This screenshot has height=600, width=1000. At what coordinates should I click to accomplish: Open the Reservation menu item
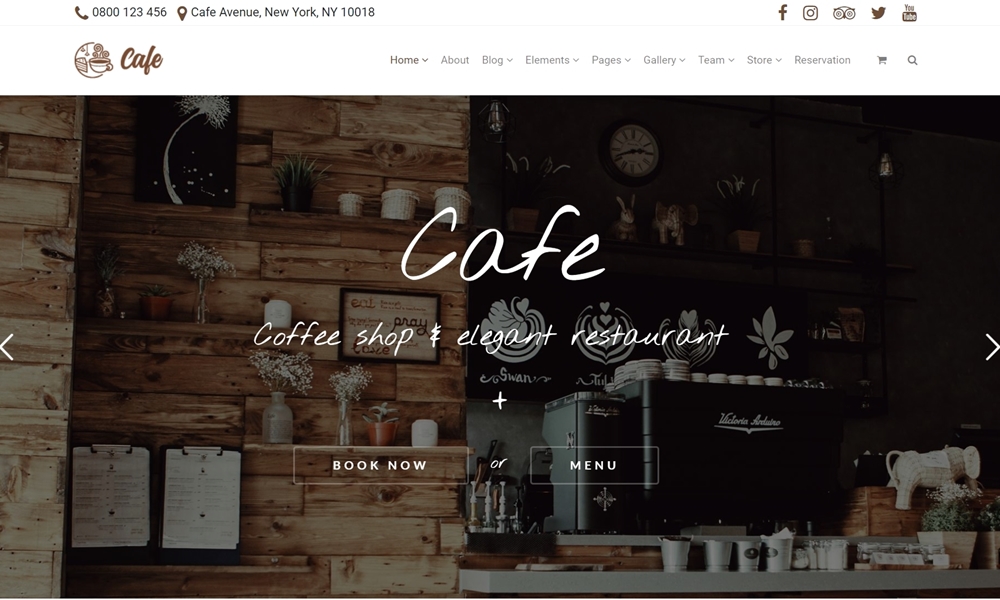pos(822,60)
